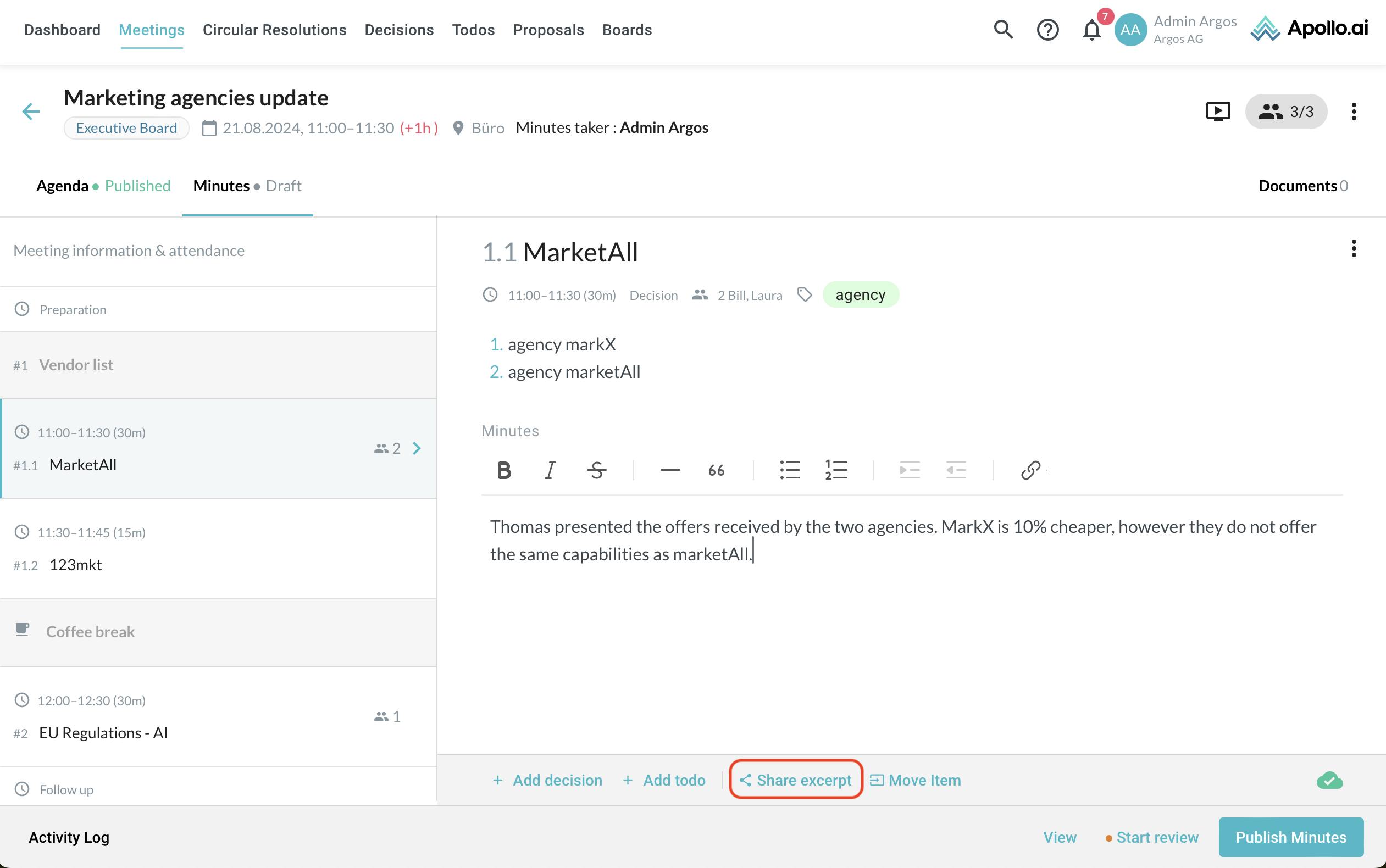Open search from top bar
Screen dimensions: 1386x868
click(x=1003, y=30)
